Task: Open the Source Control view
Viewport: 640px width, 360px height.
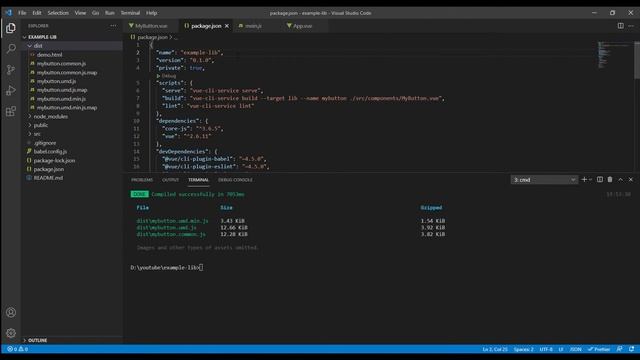Action: [11, 69]
